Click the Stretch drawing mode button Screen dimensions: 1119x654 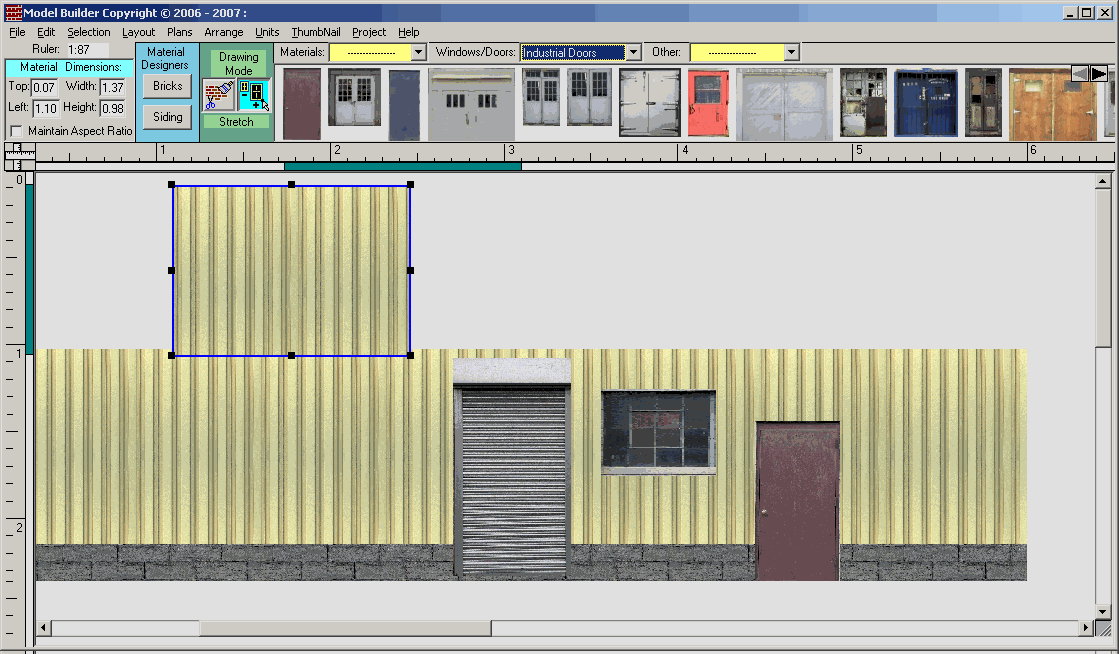tap(236, 122)
